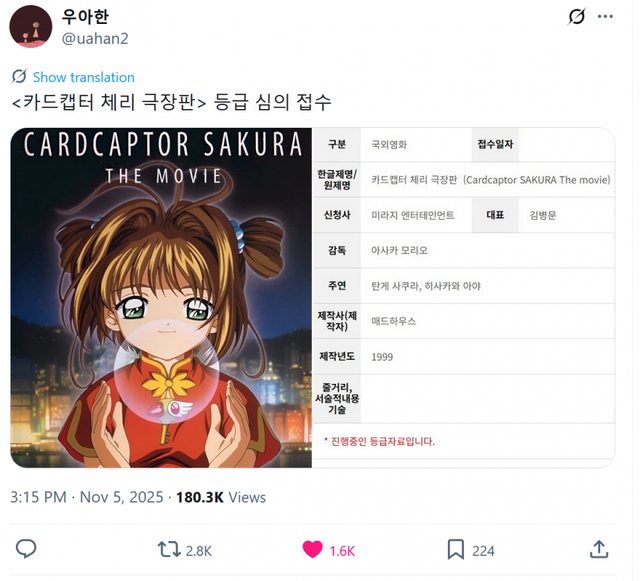The height and width of the screenshot is (581, 640).
Task: Open the reply comment icon
Action: pos(26,549)
